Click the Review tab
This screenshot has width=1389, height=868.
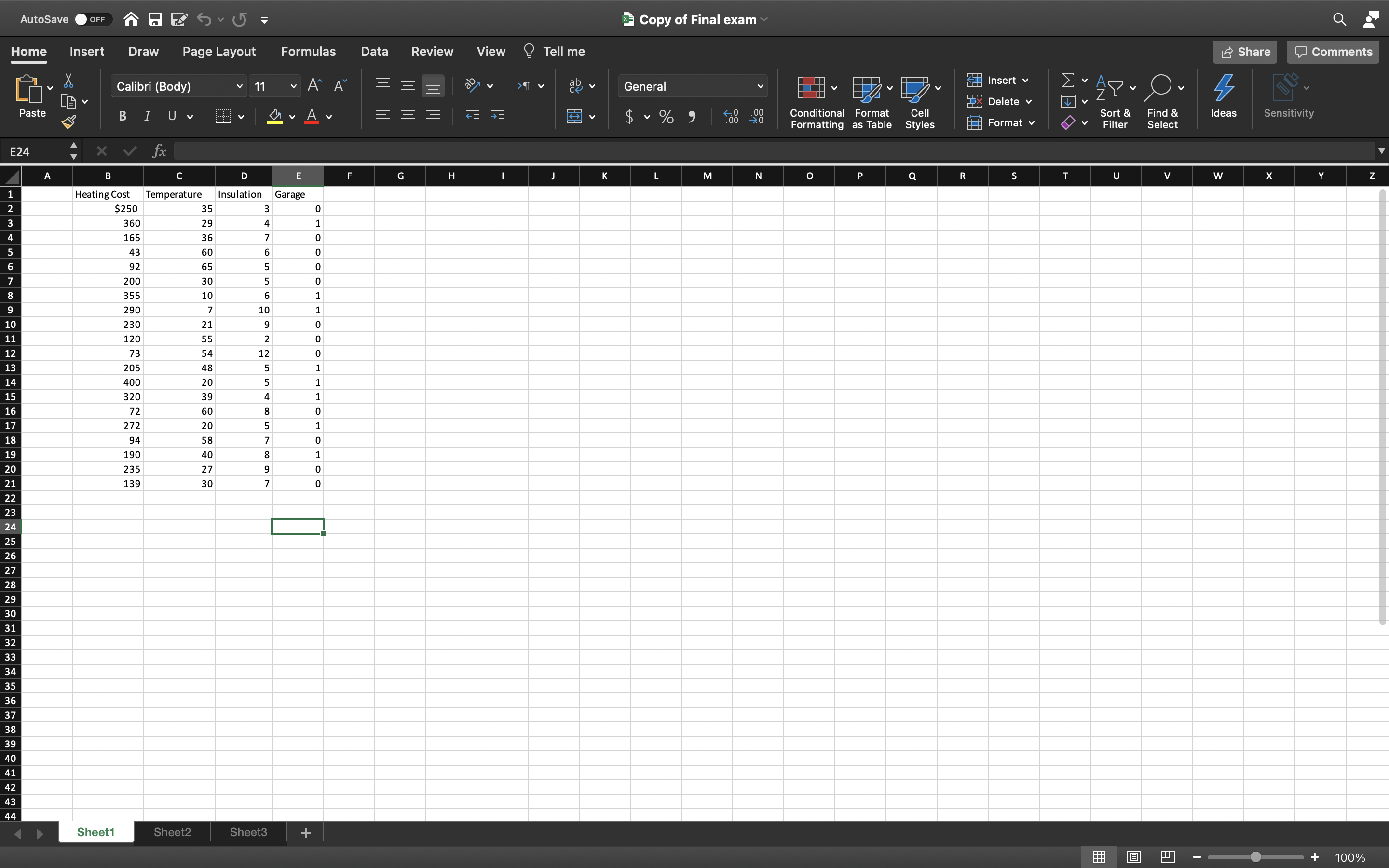pos(432,52)
